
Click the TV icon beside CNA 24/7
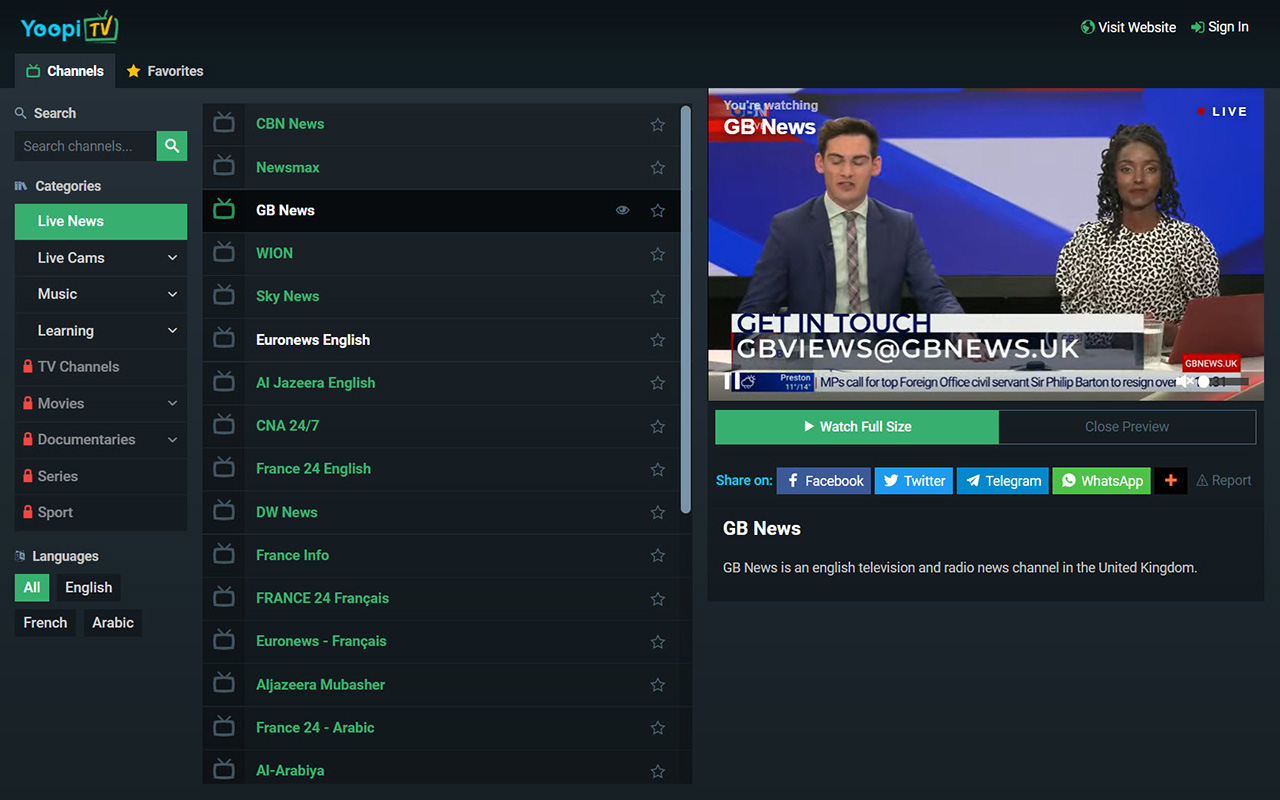tap(224, 425)
